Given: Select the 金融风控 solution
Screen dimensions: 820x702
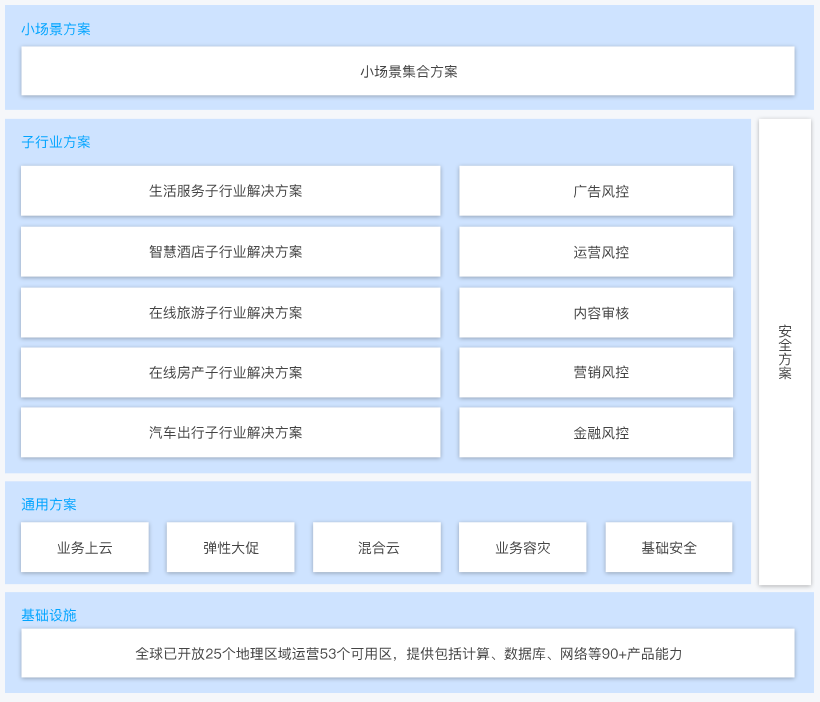Looking at the screenshot, I should (596, 432).
